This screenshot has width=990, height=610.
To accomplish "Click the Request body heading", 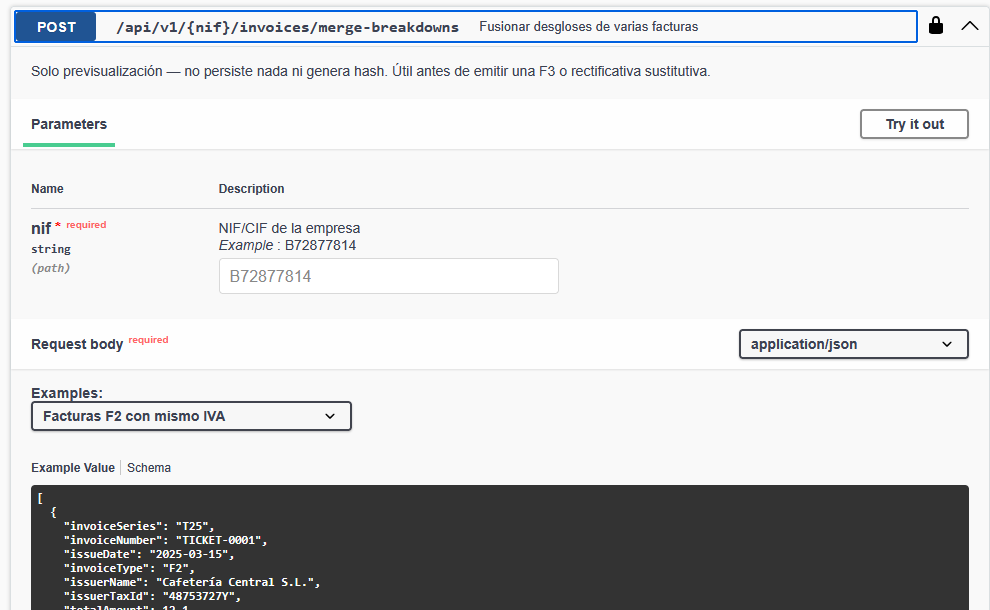I will tap(77, 344).
